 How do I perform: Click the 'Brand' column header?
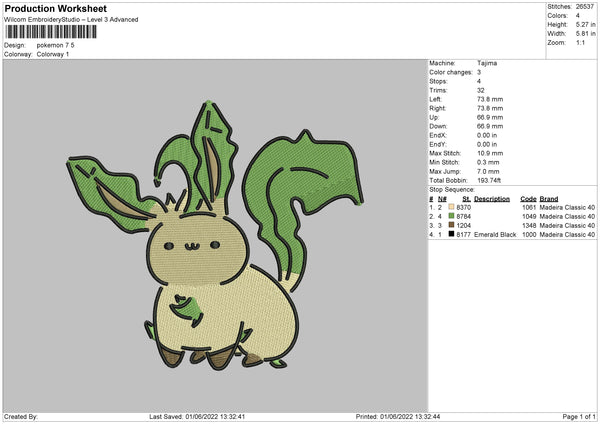(549, 199)
